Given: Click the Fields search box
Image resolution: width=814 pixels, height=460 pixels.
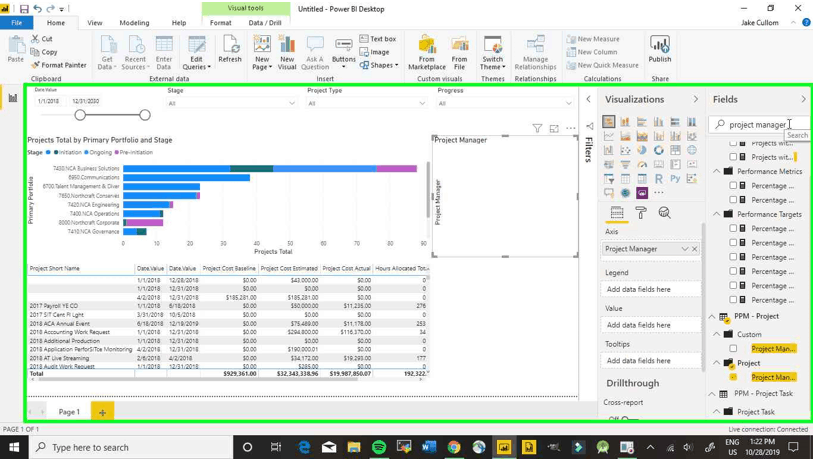Looking at the screenshot, I should pyautogui.click(x=758, y=125).
